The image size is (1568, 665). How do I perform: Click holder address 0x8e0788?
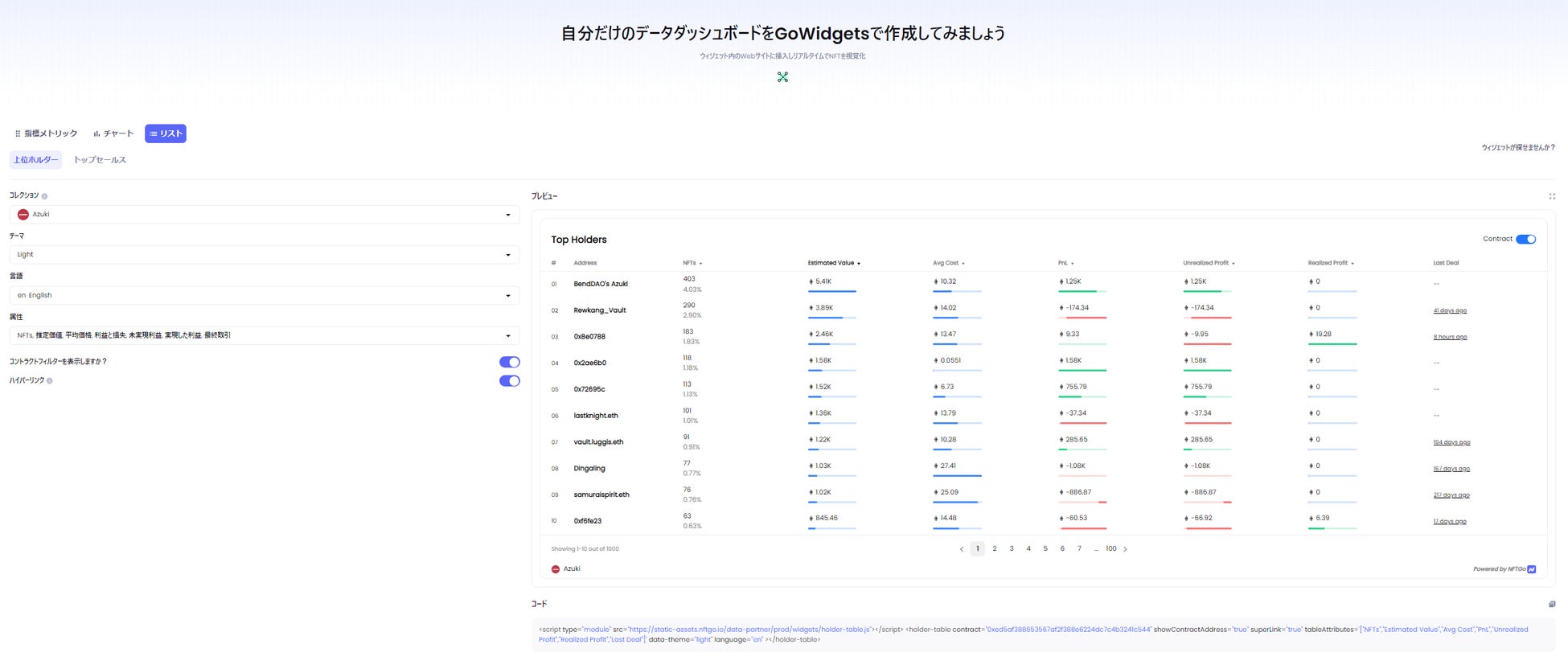coord(589,337)
